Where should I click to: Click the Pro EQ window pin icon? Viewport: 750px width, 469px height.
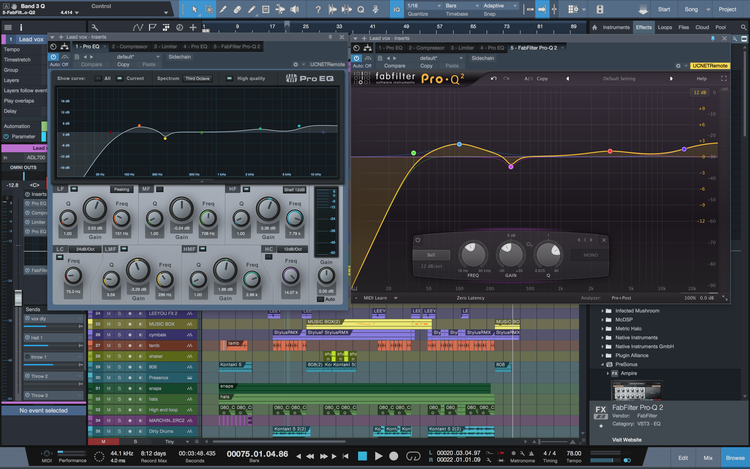click(330, 37)
